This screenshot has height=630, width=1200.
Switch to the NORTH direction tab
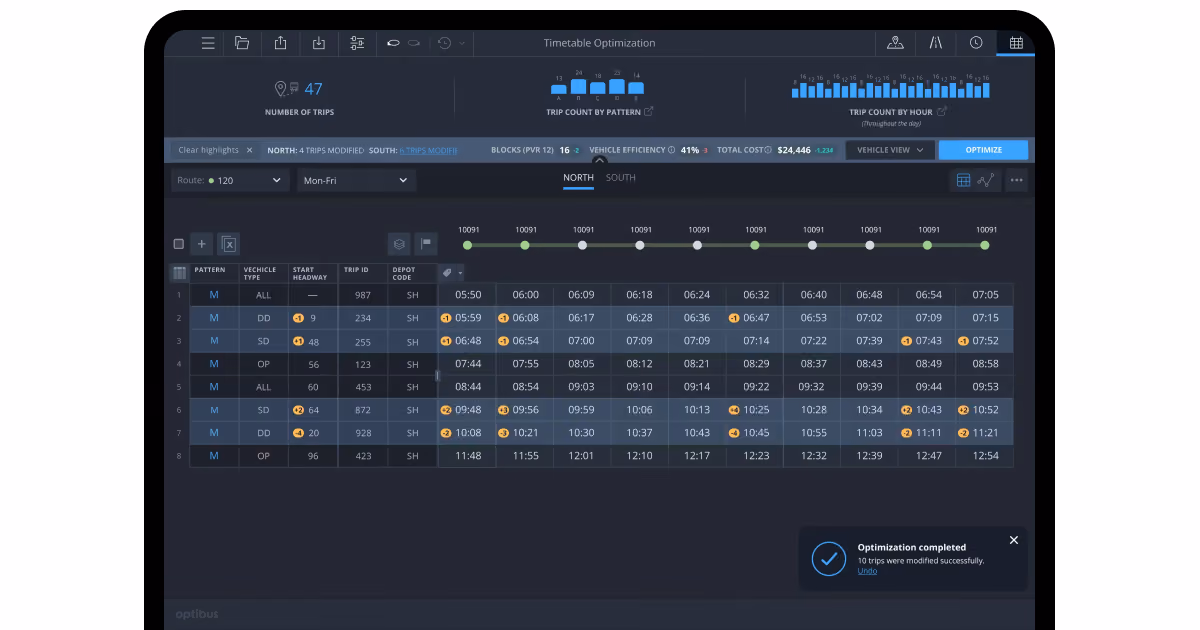[578, 178]
